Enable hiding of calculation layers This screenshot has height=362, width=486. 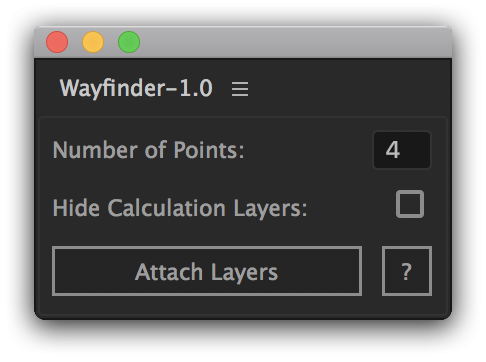point(410,204)
